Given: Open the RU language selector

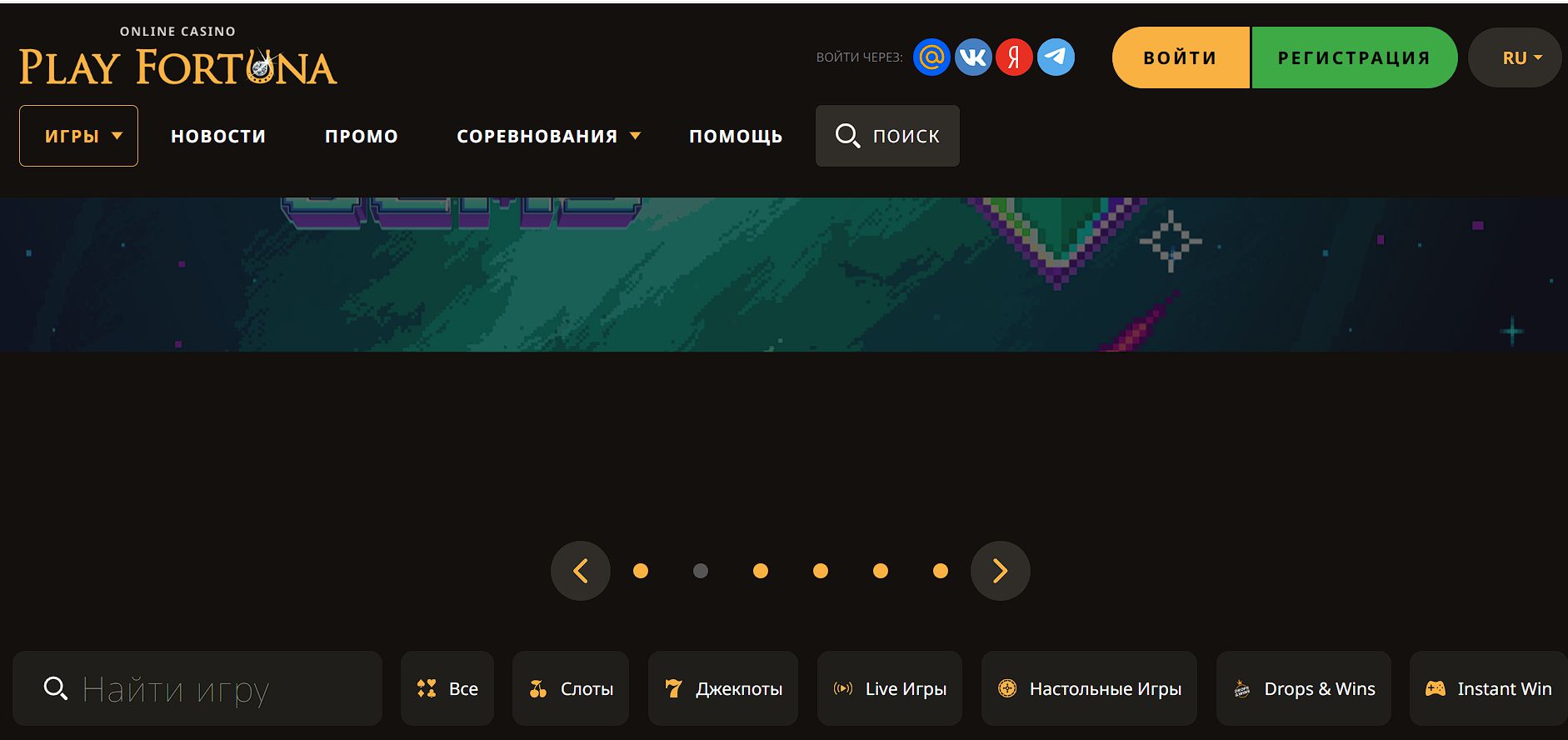Looking at the screenshot, I should 1515,58.
